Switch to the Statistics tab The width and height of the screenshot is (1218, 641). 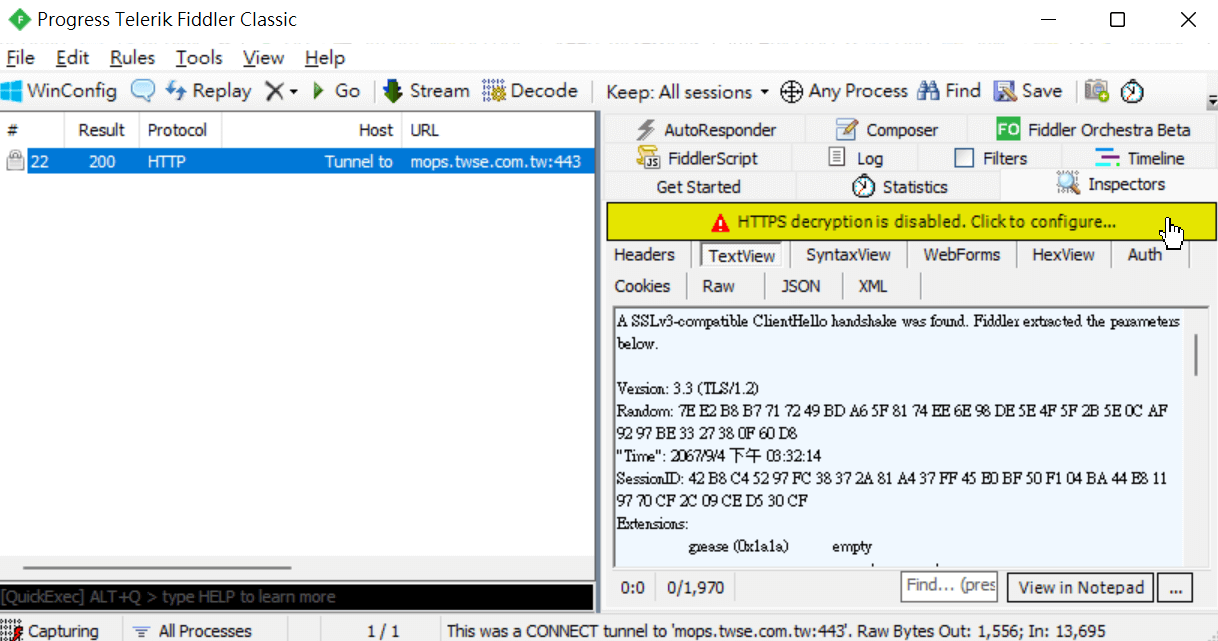899,186
